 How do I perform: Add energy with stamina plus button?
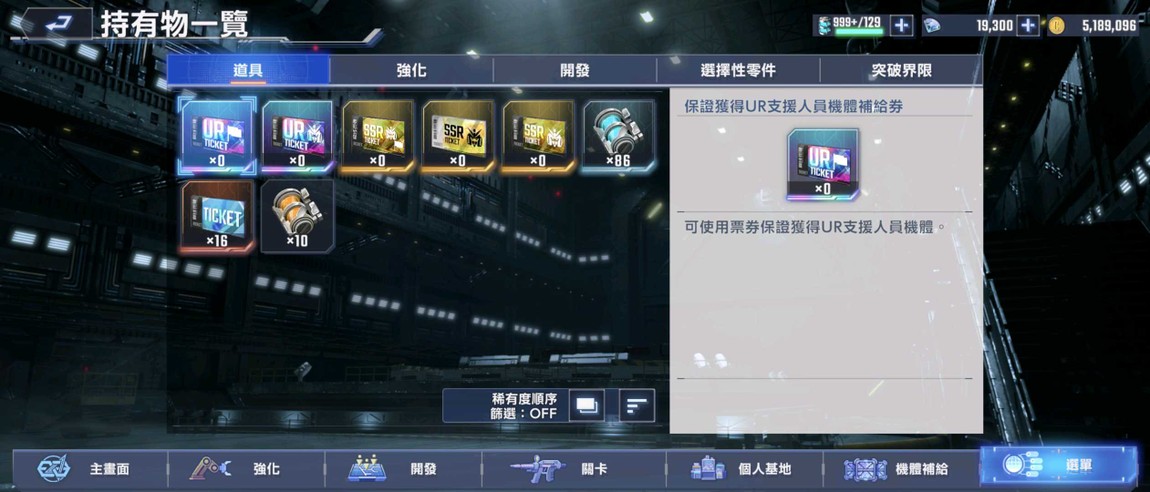pos(901,26)
